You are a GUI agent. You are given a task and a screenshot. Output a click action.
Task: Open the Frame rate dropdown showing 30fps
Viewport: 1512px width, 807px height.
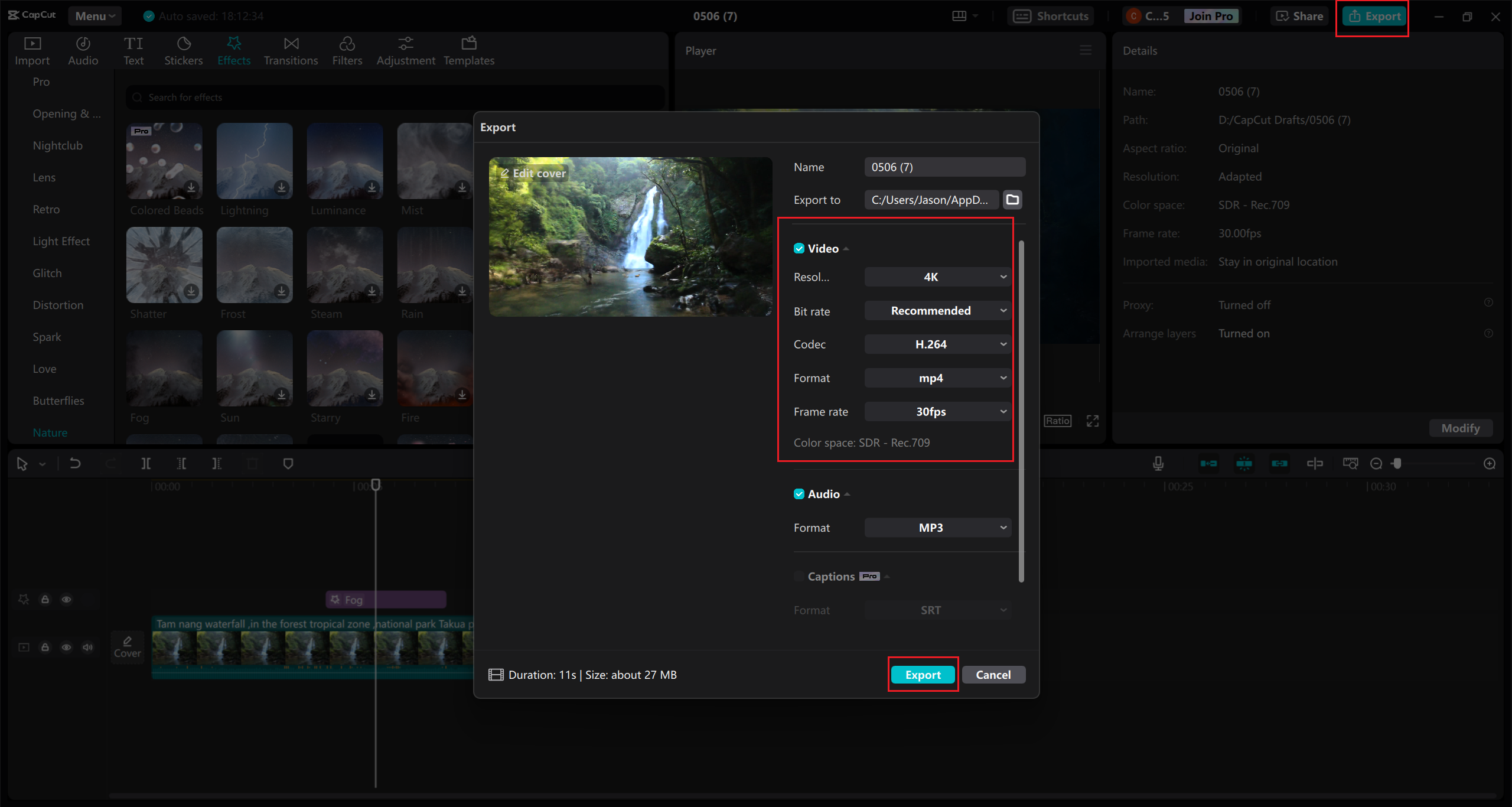(937, 412)
